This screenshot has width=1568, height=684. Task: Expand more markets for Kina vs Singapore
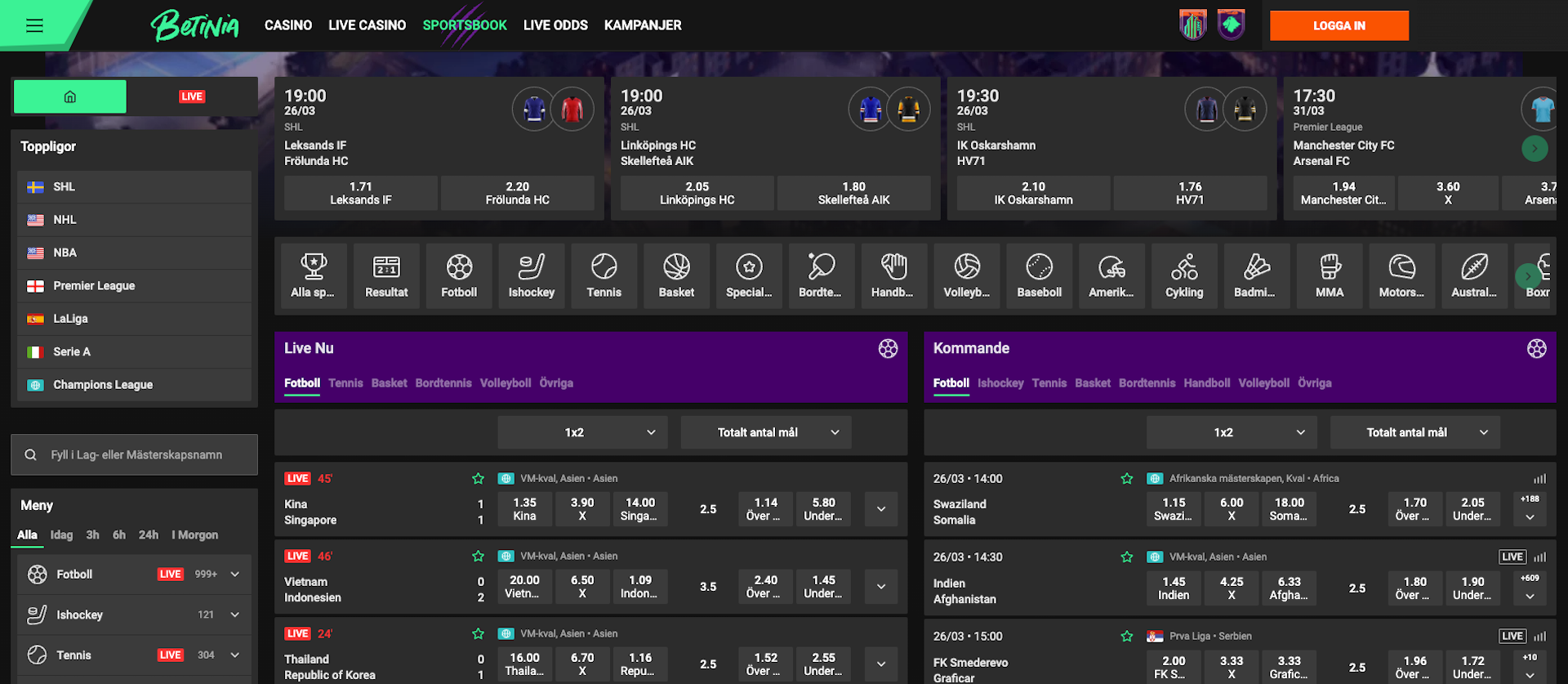(x=881, y=509)
